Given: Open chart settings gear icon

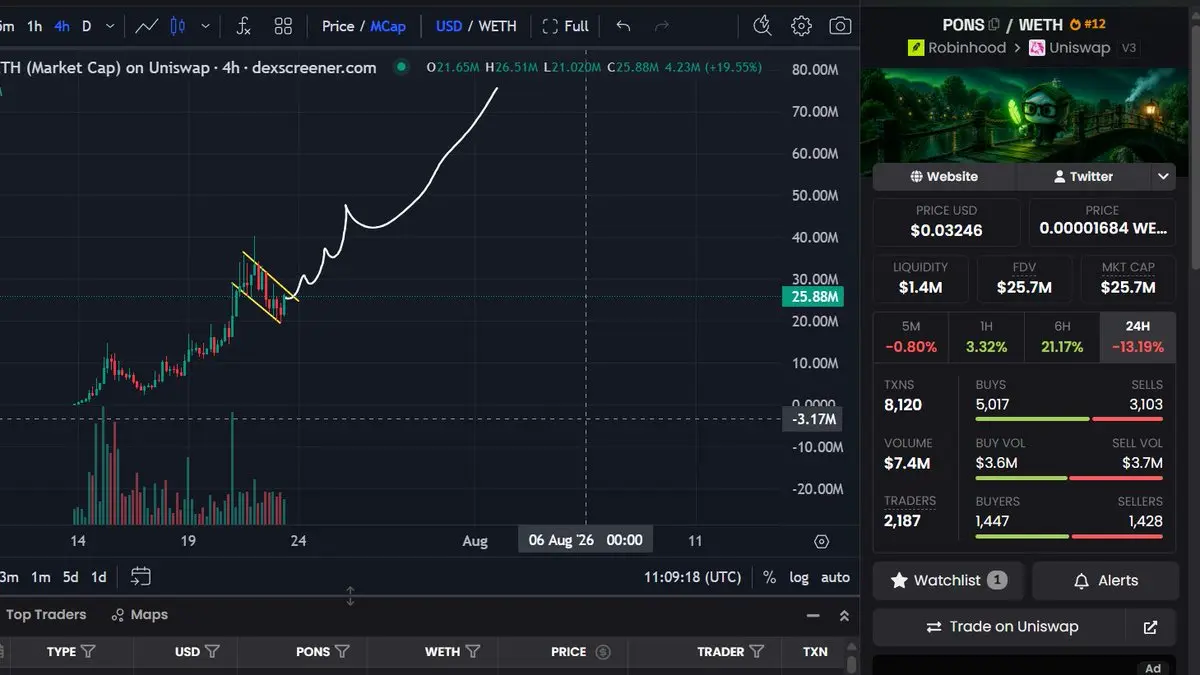Looking at the screenshot, I should pos(801,26).
